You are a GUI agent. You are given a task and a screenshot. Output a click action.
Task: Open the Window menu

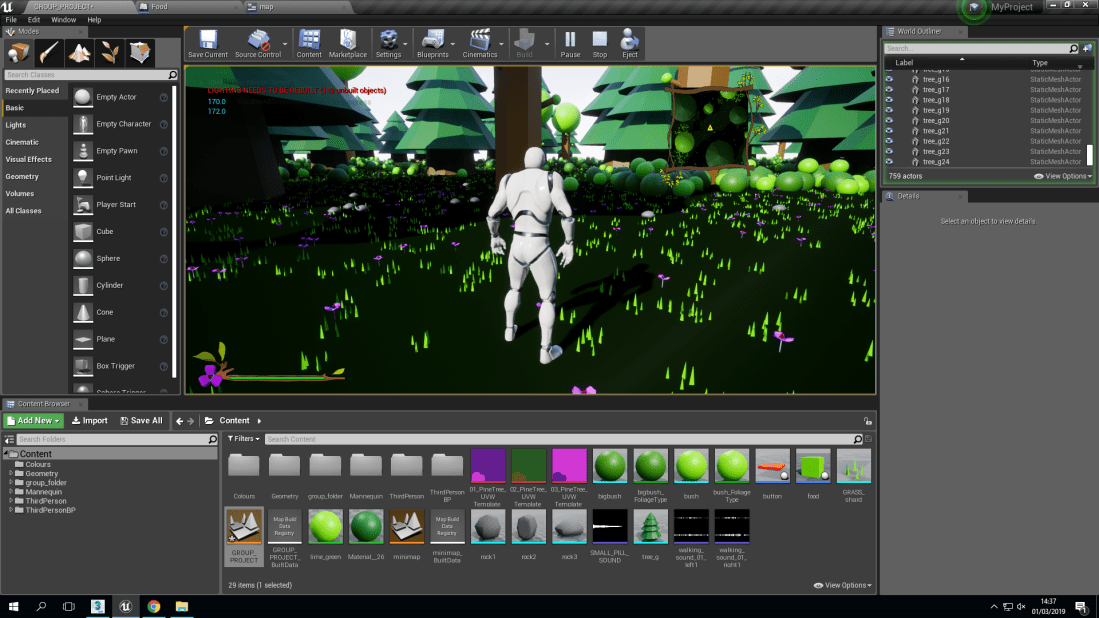pyautogui.click(x=63, y=19)
